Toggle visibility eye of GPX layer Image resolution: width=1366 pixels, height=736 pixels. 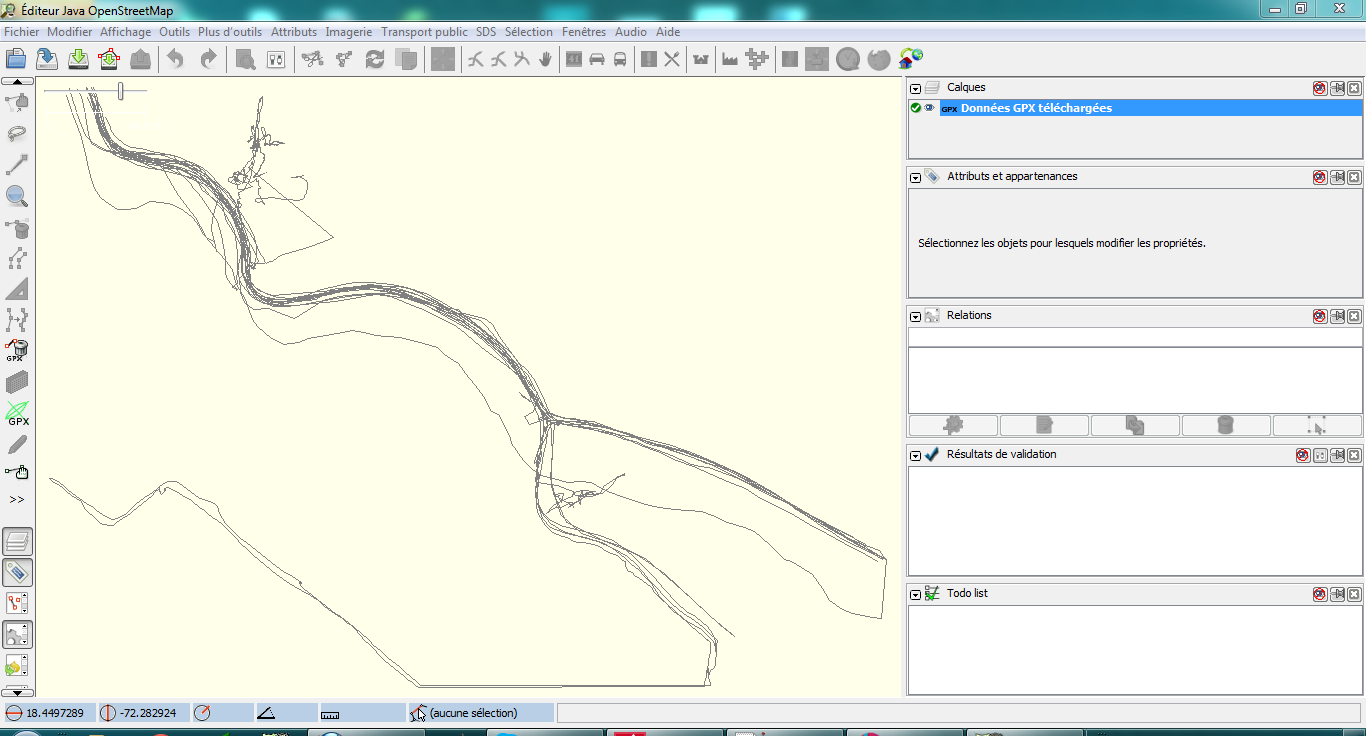click(x=930, y=108)
